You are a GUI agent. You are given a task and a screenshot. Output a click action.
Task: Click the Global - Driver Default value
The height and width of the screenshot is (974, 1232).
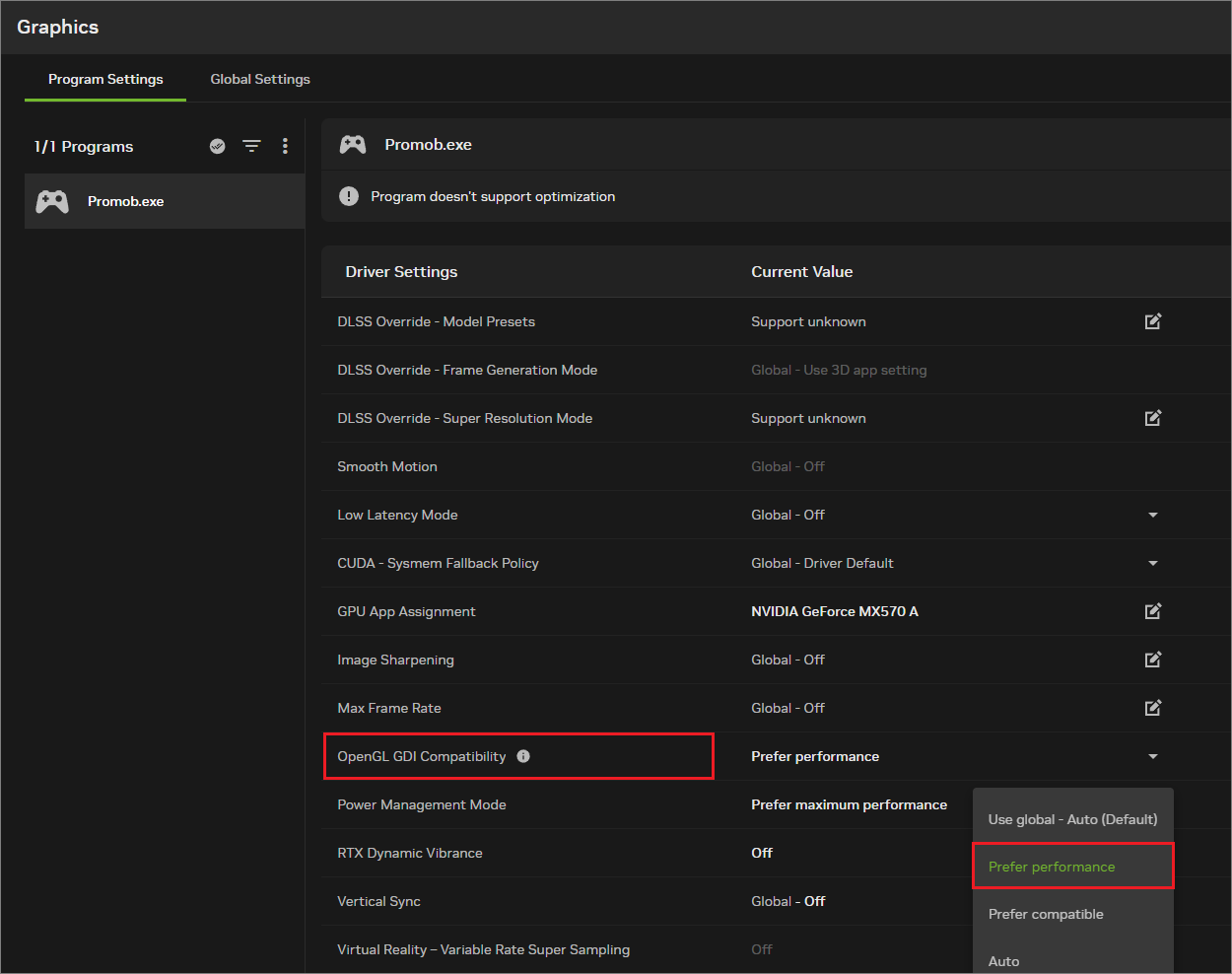coord(822,563)
